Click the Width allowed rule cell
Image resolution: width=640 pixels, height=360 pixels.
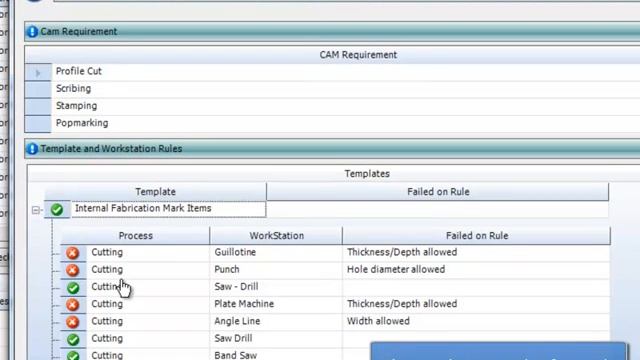coord(476,321)
